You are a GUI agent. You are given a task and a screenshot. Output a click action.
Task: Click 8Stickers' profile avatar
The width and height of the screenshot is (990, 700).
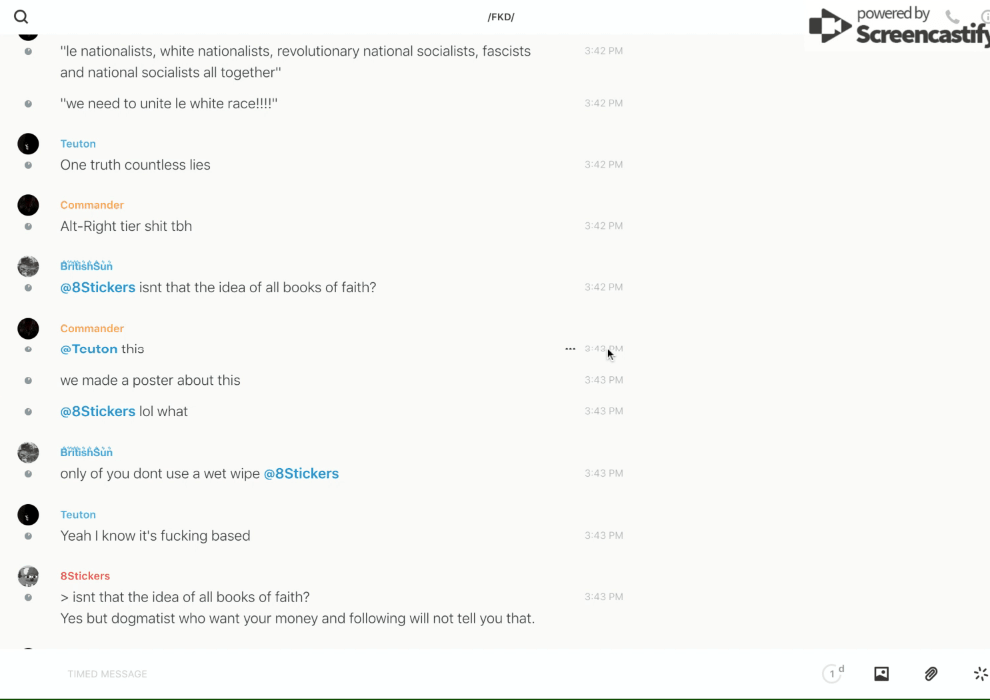pos(28,576)
